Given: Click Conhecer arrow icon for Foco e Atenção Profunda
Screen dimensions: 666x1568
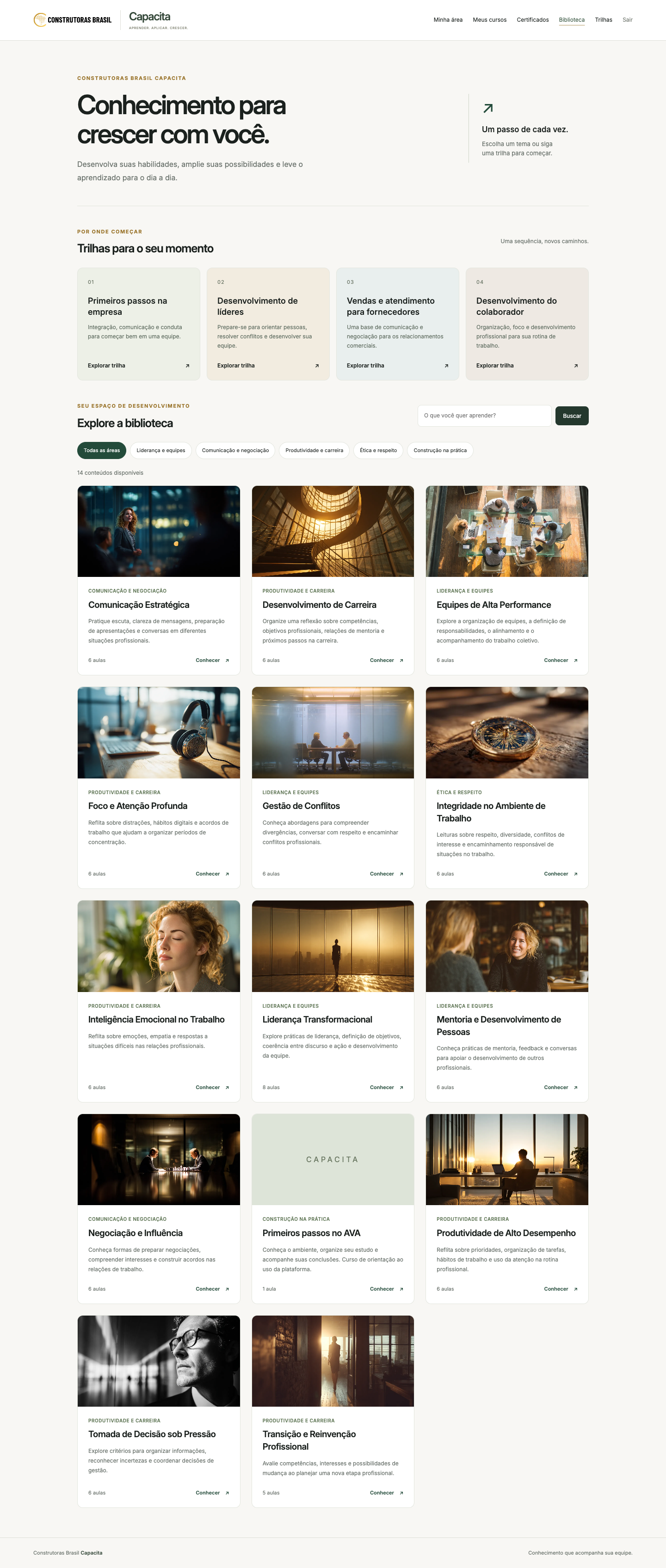Looking at the screenshot, I should [x=227, y=874].
